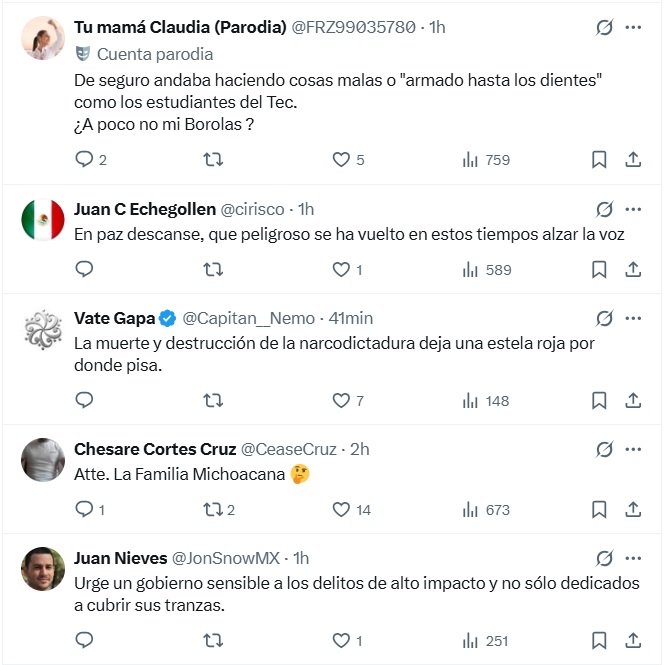Bookmark Juan Nieves's tweet
The width and height of the screenshot is (667, 665).
tap(599, 641)
